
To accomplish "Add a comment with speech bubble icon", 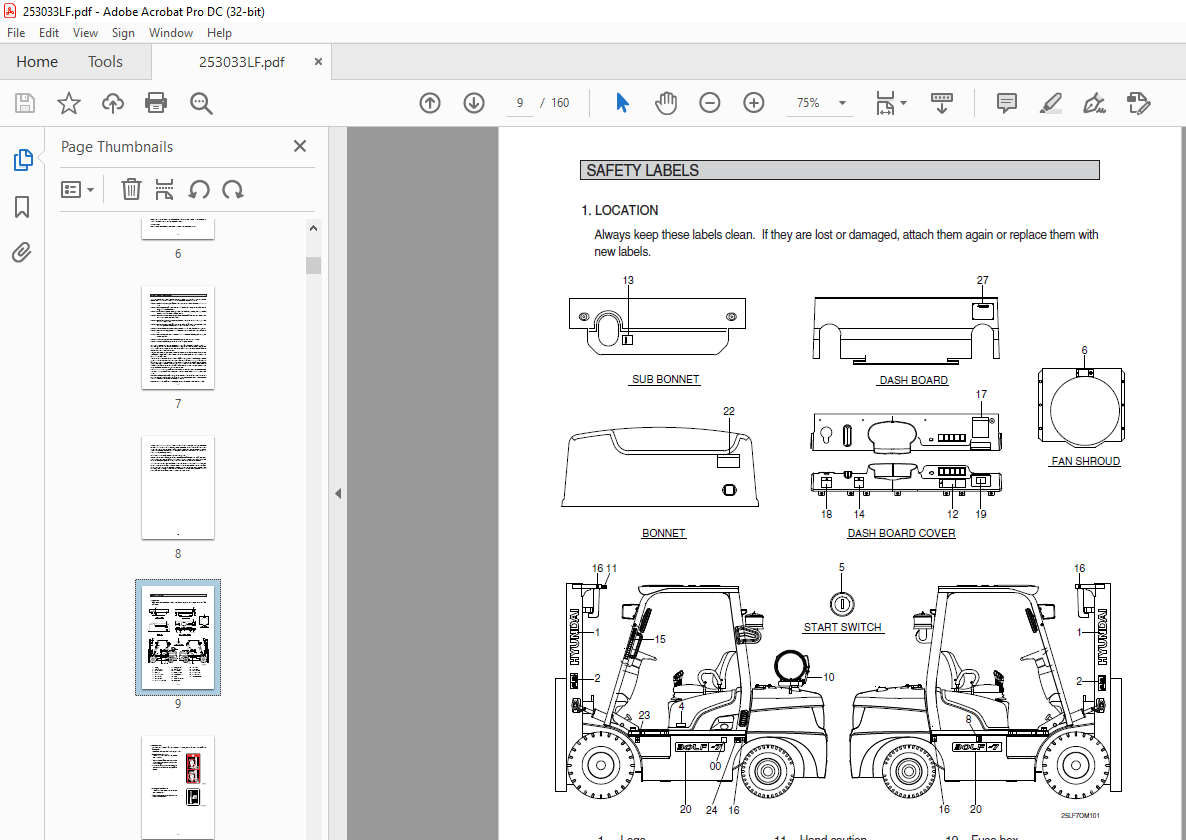I will pyautogui.click(x=1007, y=103).
